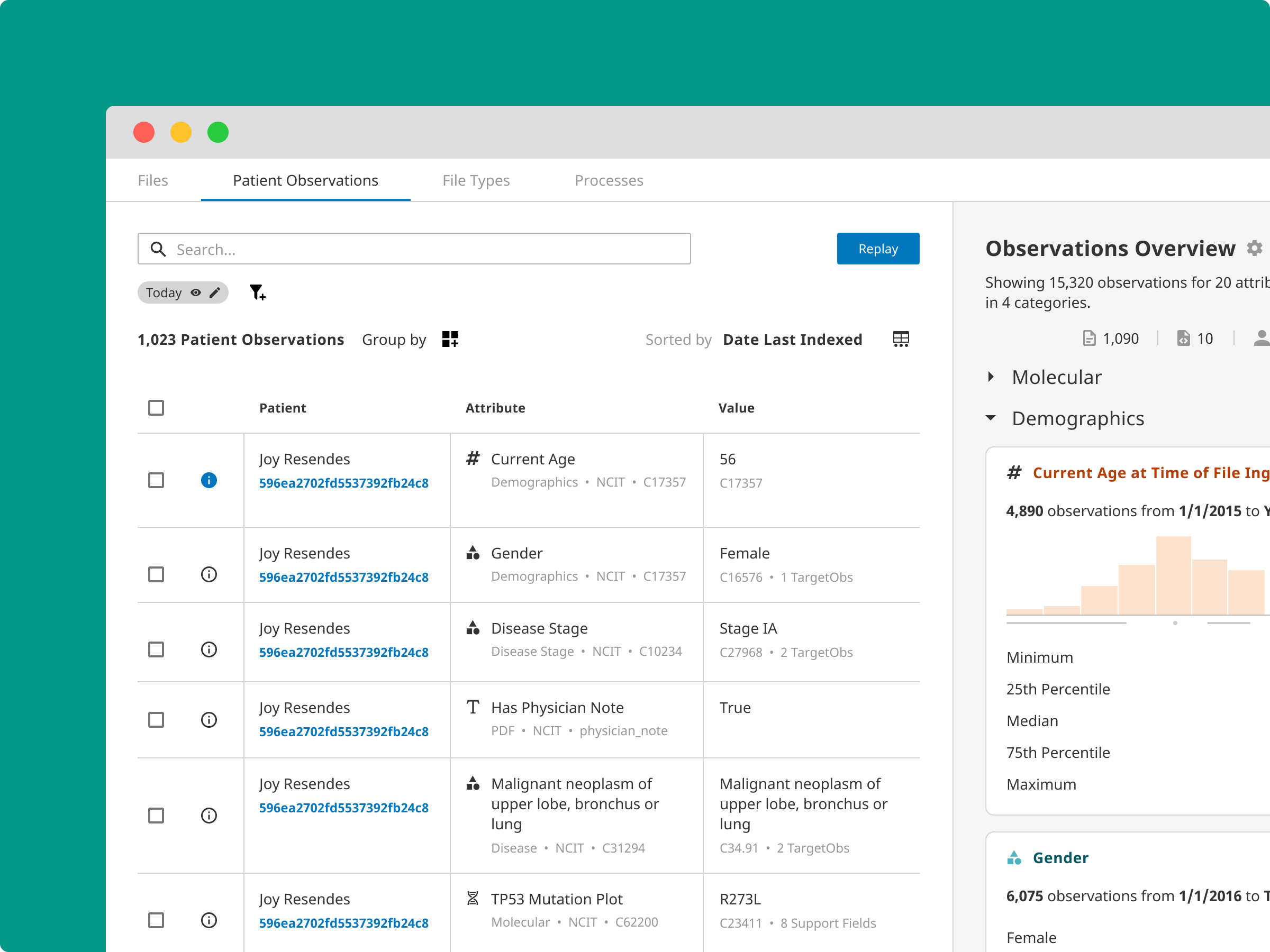Open patient ID link in Current Age row

point(343,483)
